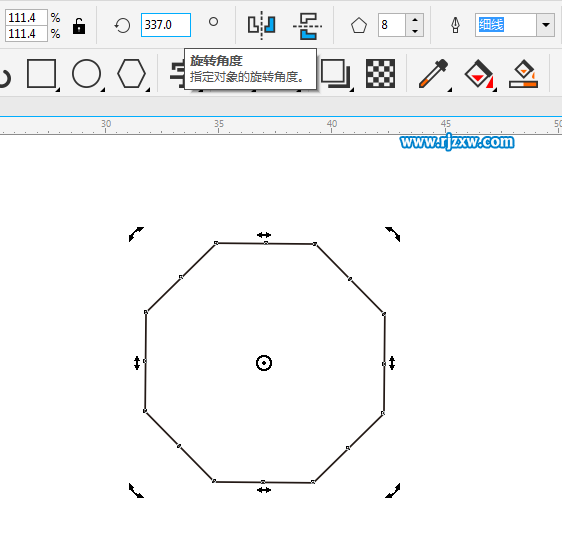The height and width of the screenshot is (554, 562).
Task: Click the octagon's center rotation marker
Action: 264,363
